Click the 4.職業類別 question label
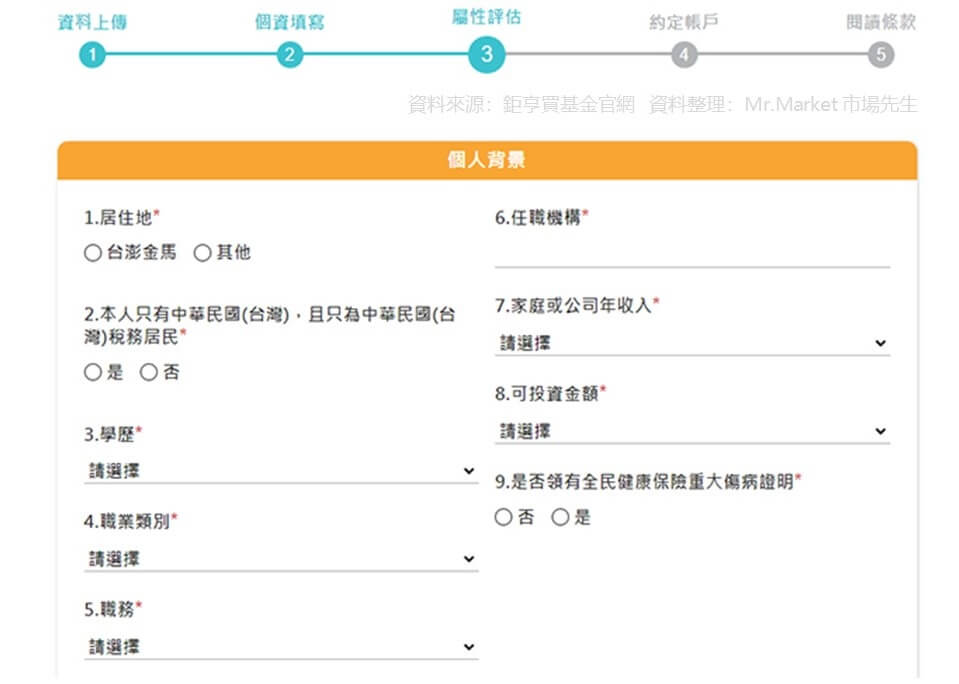The width and height of the screenshot is (959, 684). coord(130,521)
